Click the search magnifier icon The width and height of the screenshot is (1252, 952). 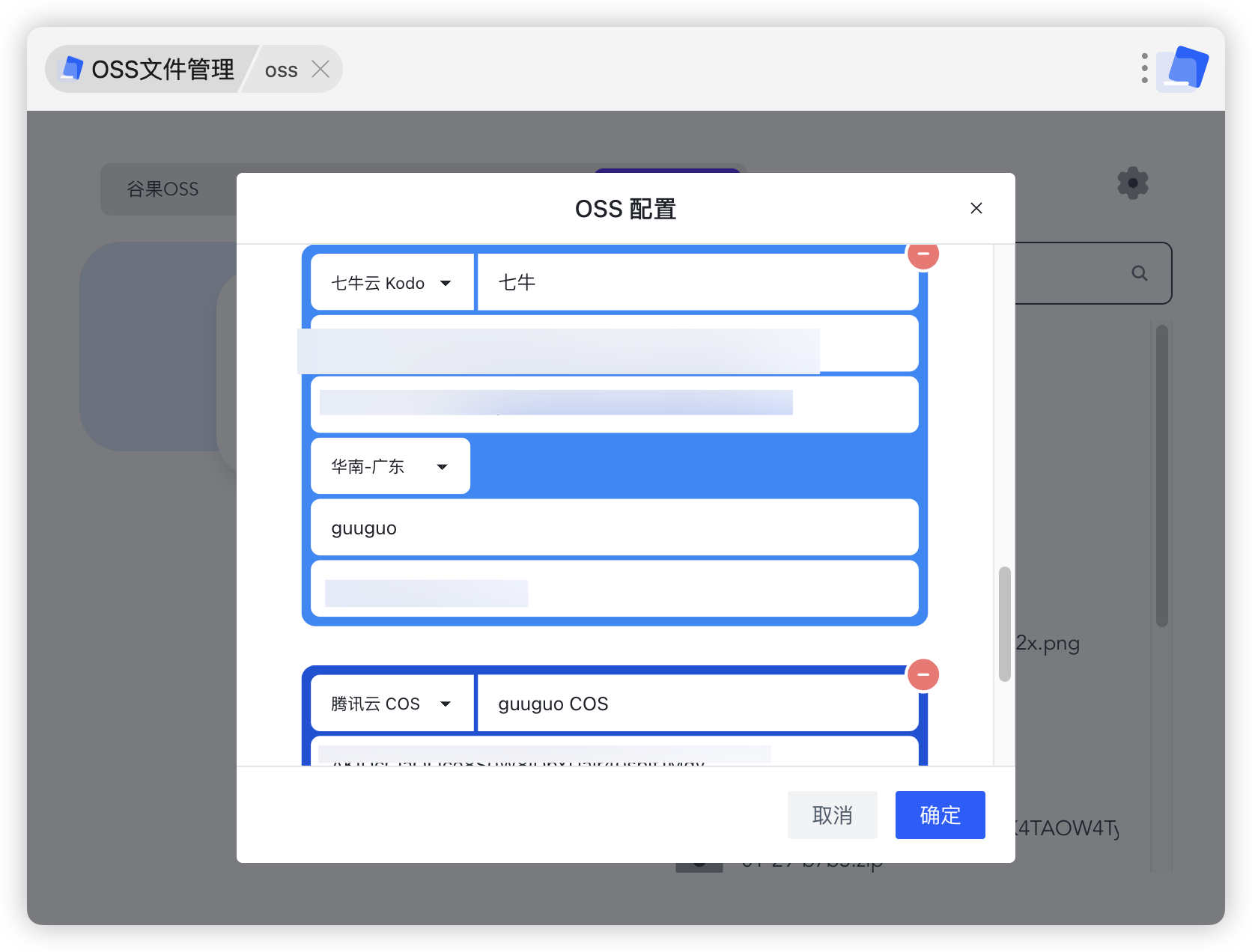[x=1140, y=273]
